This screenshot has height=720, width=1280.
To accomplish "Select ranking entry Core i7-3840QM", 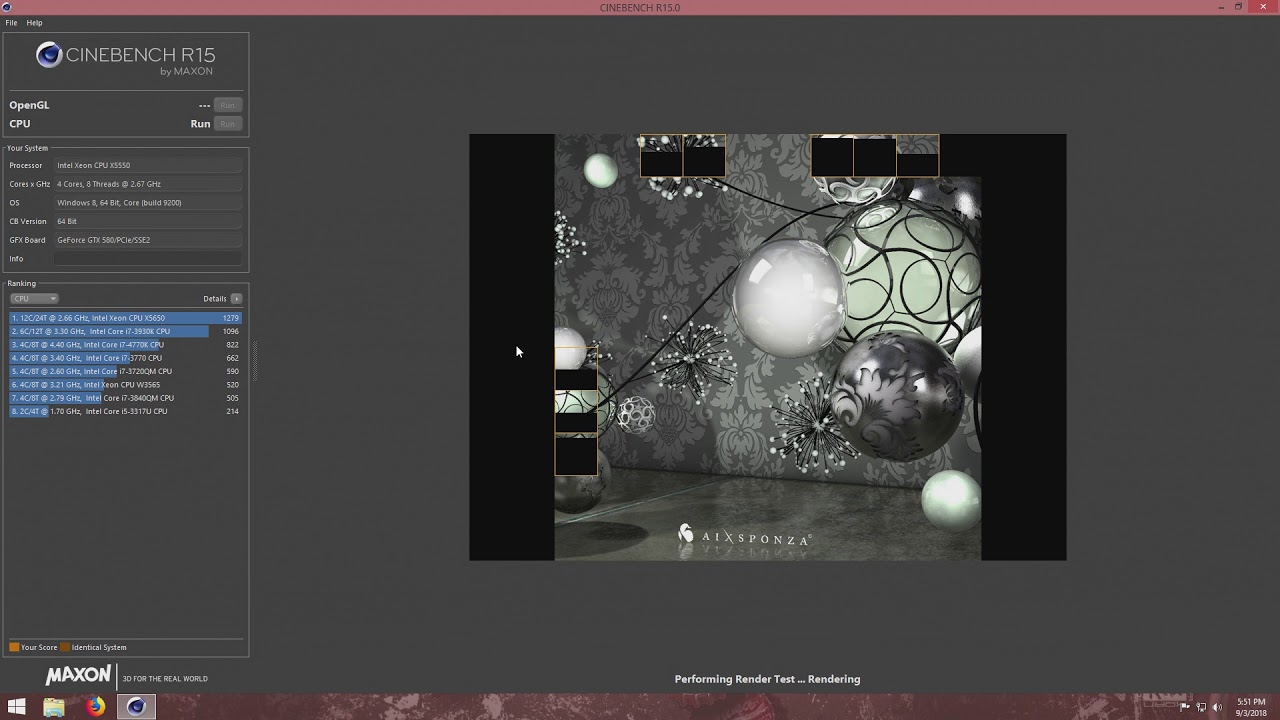I will pyautogui.click(x=125, y=398).
